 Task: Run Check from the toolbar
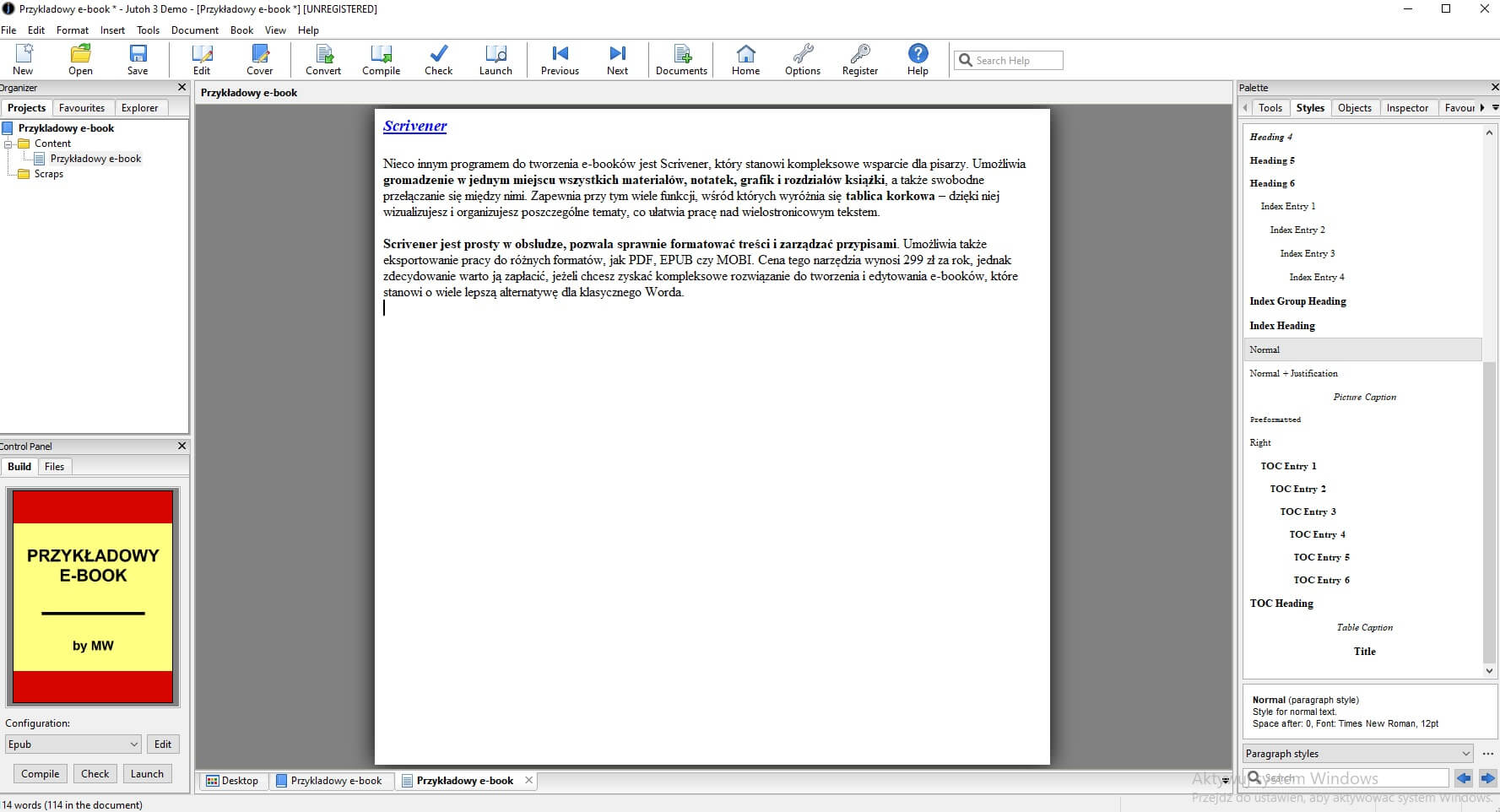439,60
